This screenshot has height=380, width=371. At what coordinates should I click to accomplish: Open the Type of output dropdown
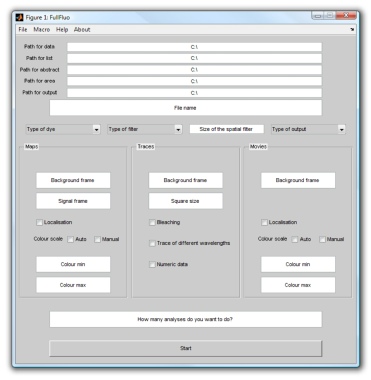tap(308, 129)
